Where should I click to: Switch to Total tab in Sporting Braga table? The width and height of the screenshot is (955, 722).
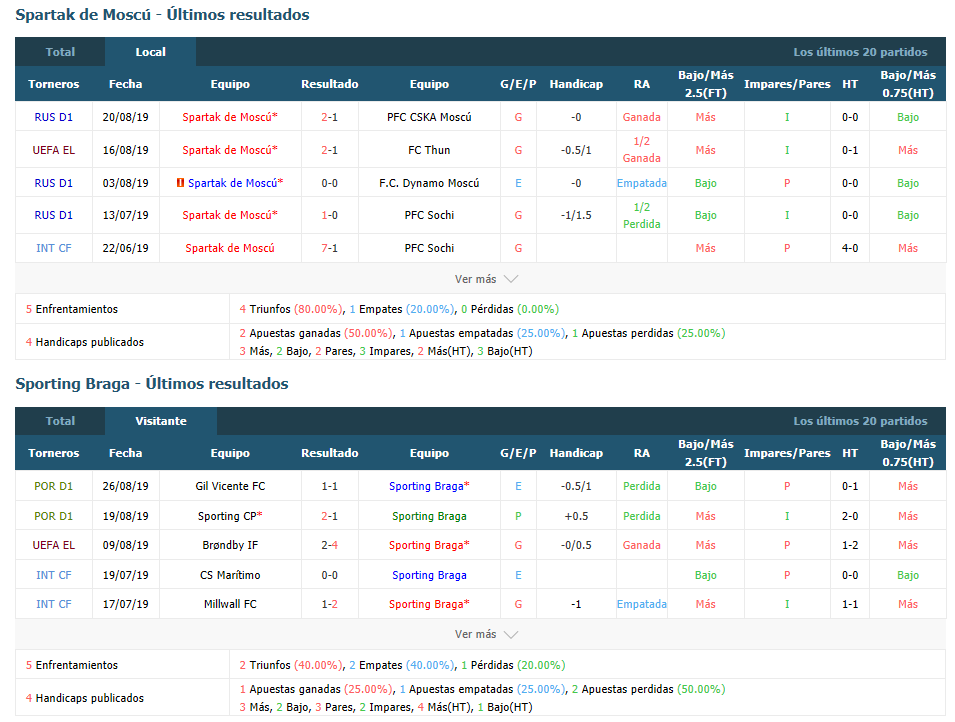coord(60,421)
